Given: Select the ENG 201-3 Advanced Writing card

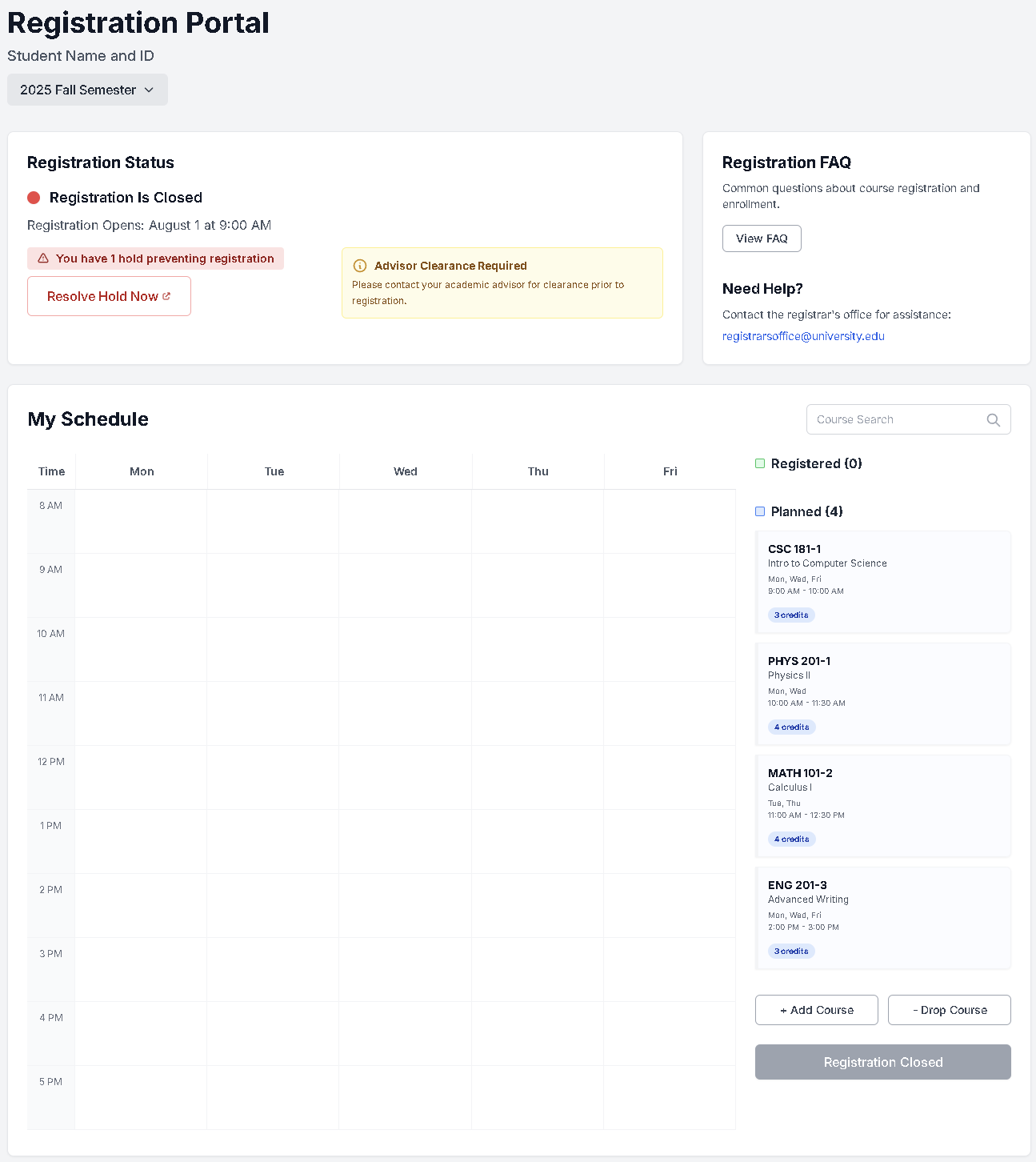Looking at the screenshot, I should [x=883, y=918].
